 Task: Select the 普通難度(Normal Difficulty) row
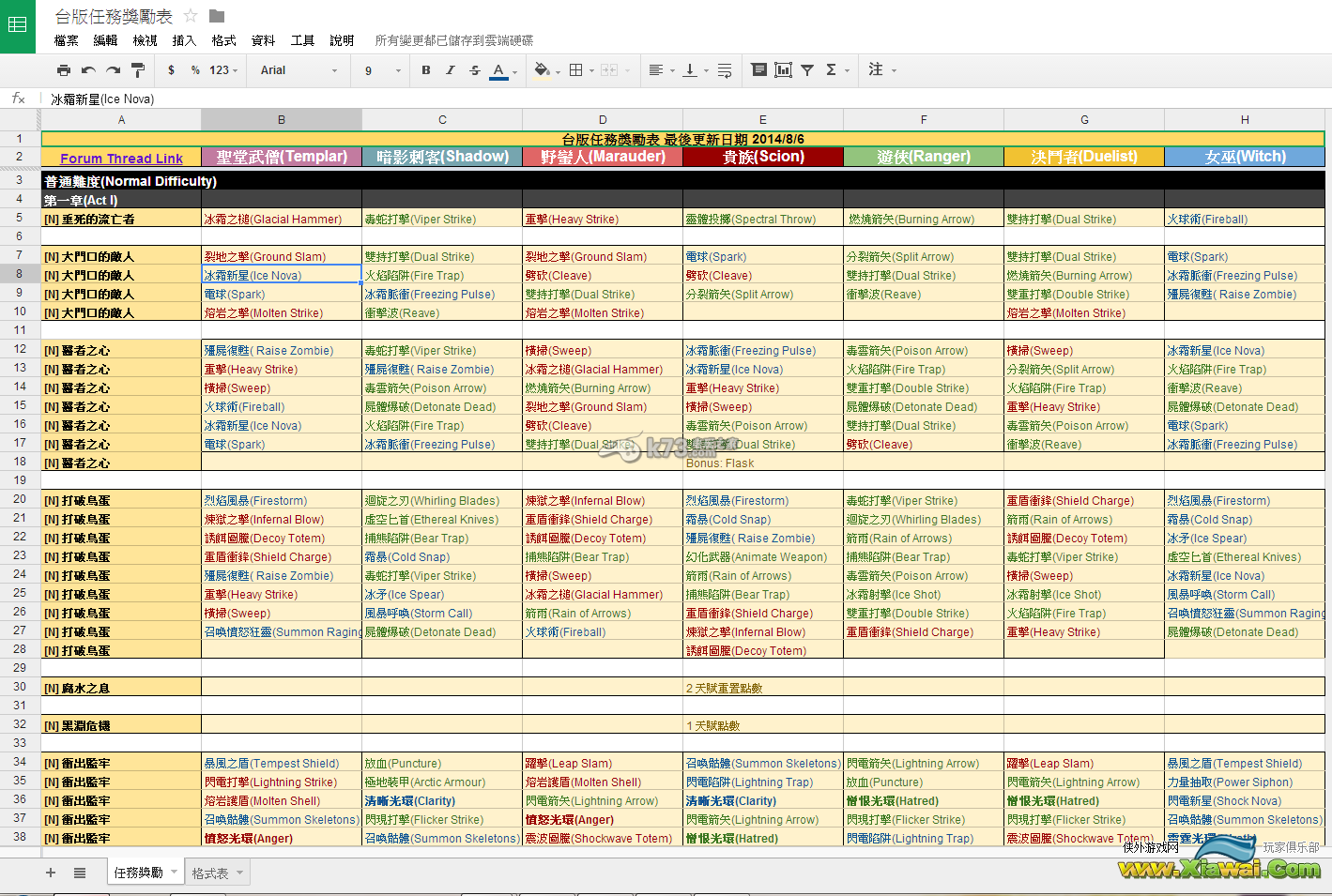coord(683,181)
